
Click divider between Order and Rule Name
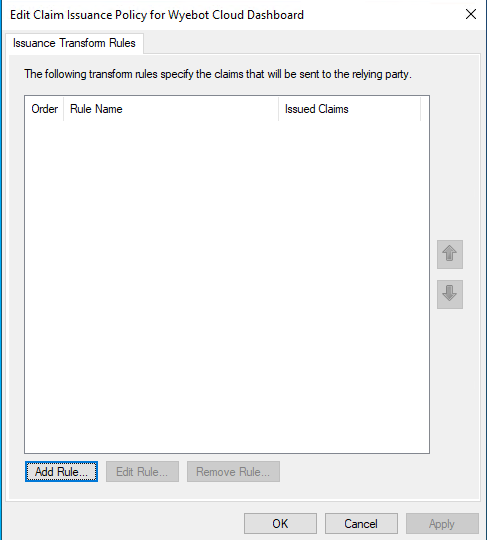pyautogui.click(x=64, y=109)
